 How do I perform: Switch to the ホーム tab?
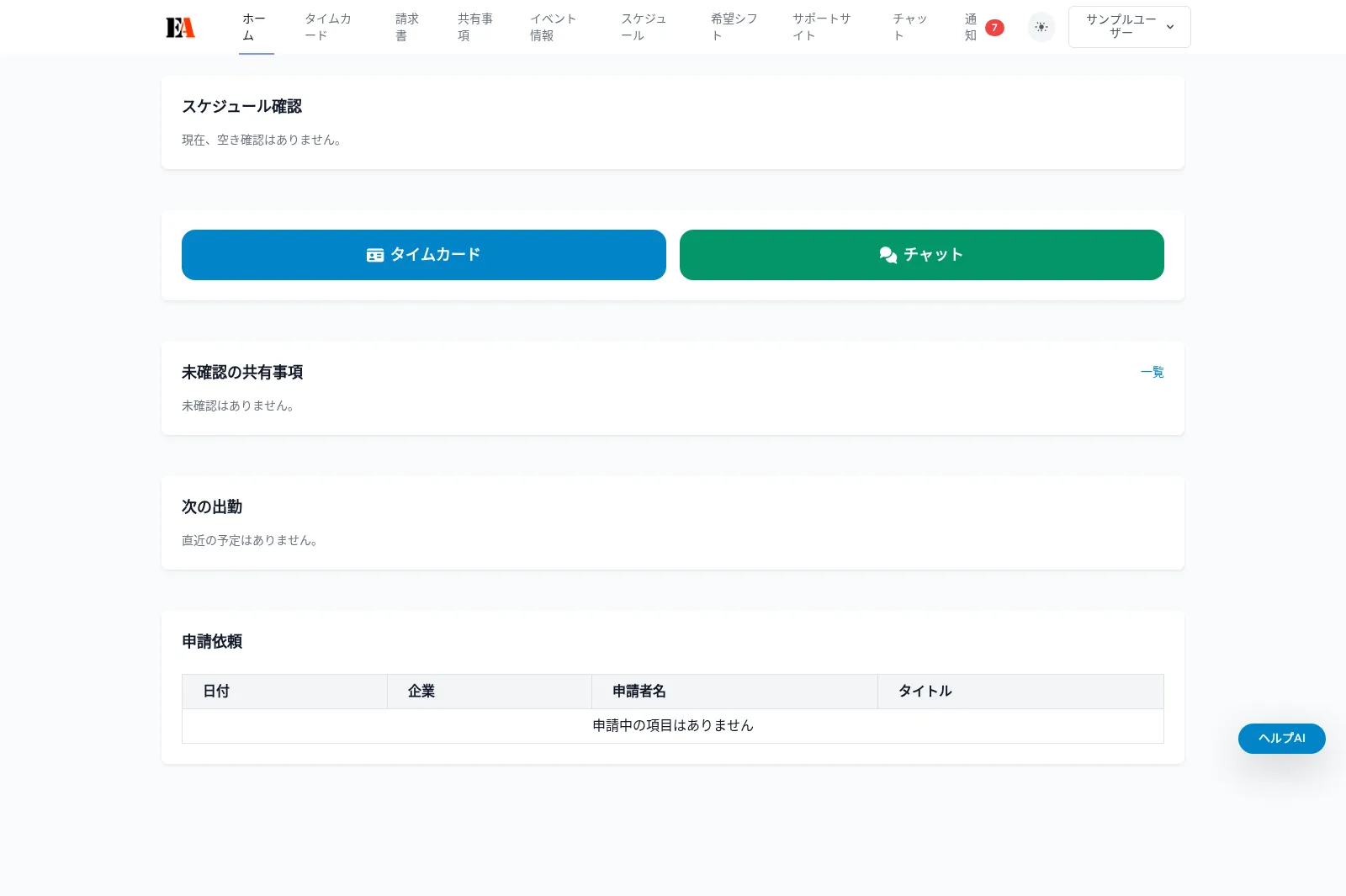point(256,26)
